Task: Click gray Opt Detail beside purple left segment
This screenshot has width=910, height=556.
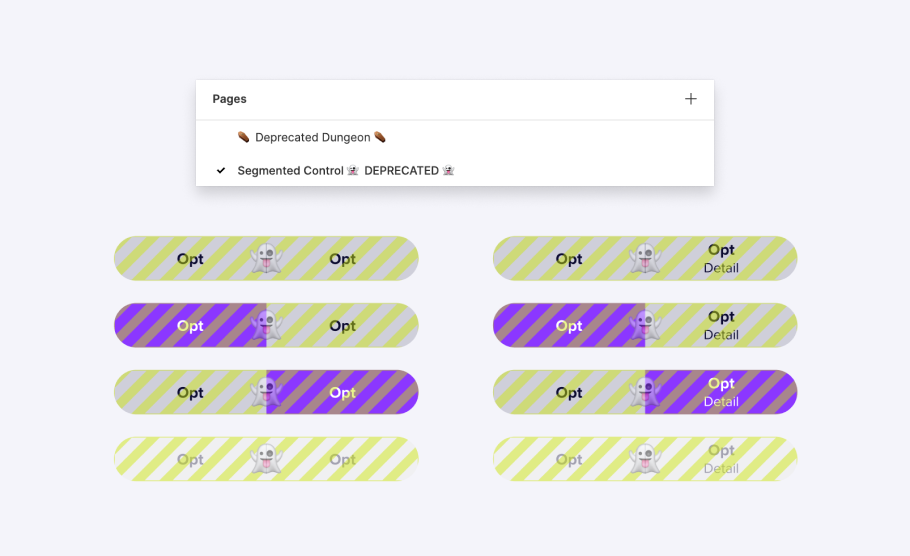Action: [721, 325]
